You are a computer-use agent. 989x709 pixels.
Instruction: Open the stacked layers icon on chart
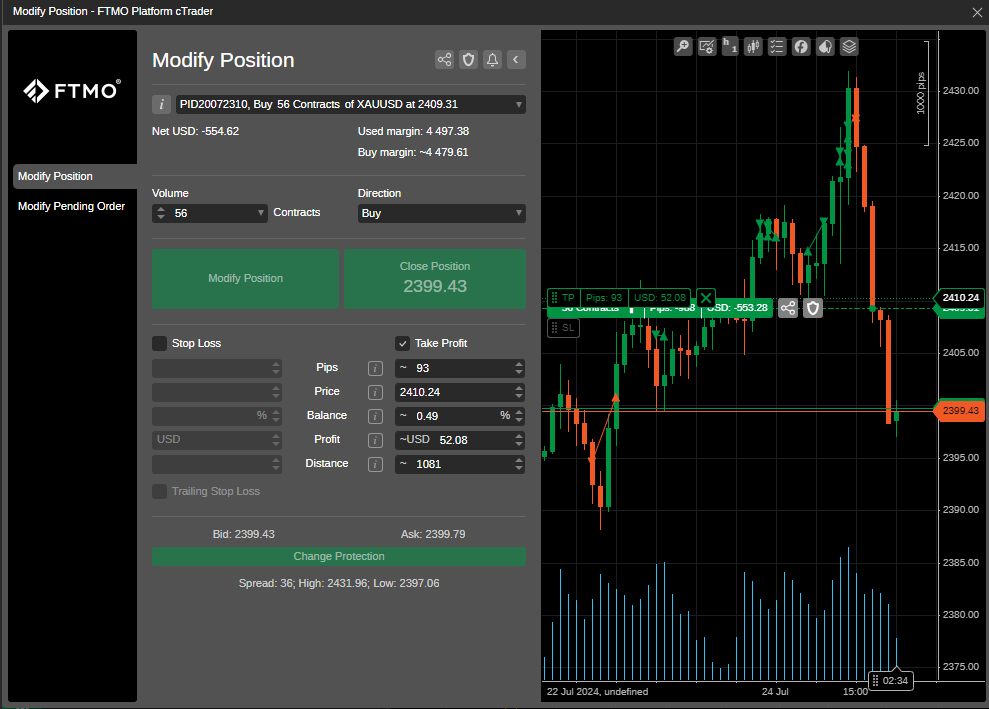pyautogui.click(x=849, y=47)
